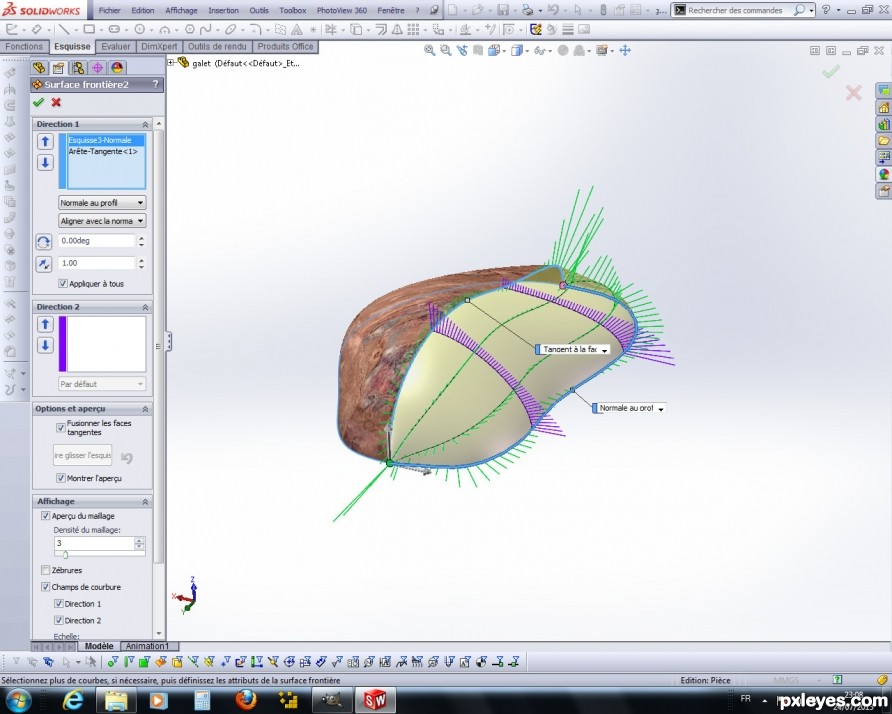892x714 pixels.
Task: Click the 0.00deg draft angle field
Action: (x=97, y=241)
